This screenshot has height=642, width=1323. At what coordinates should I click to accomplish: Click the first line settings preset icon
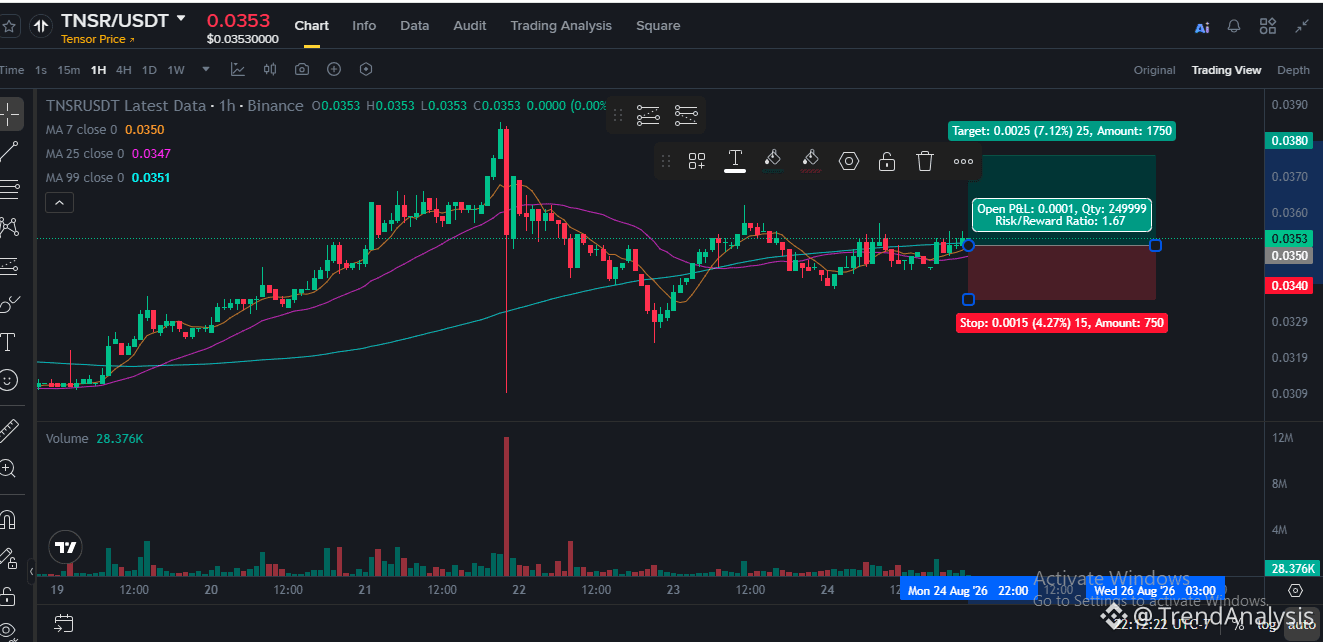pos(648,115)
